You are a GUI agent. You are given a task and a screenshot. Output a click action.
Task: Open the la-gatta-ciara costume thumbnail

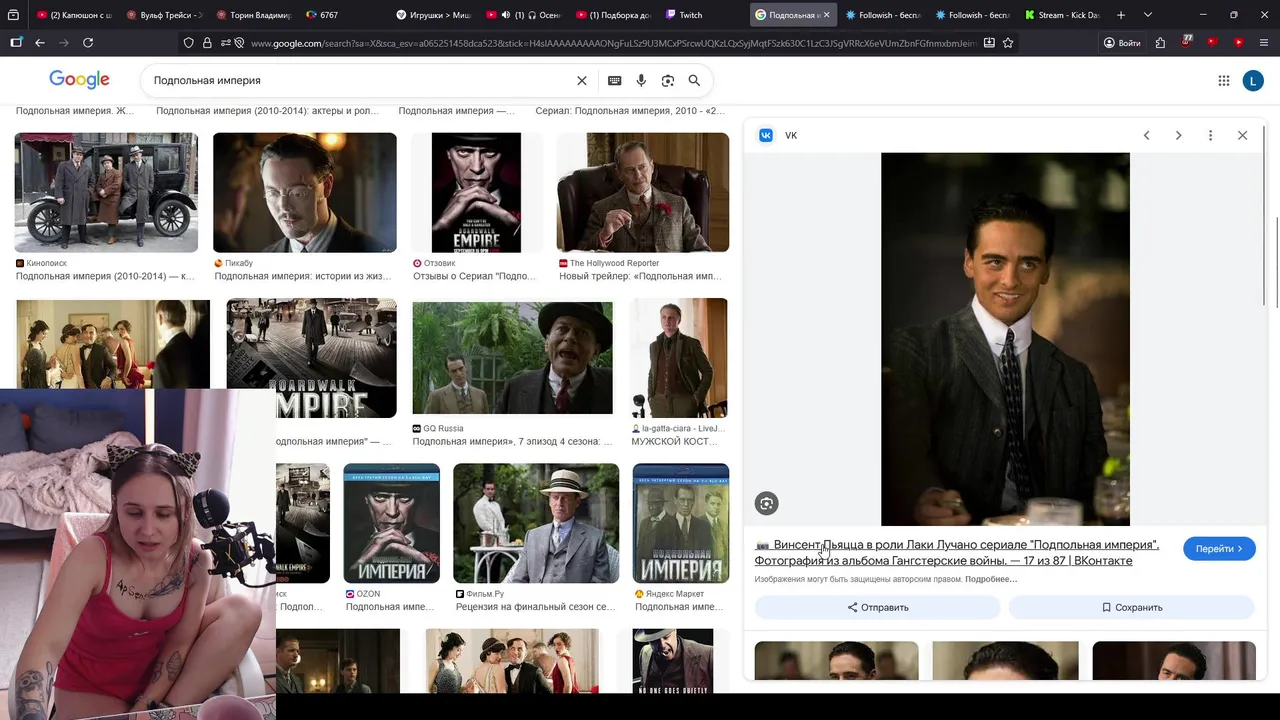coord(679,358)
